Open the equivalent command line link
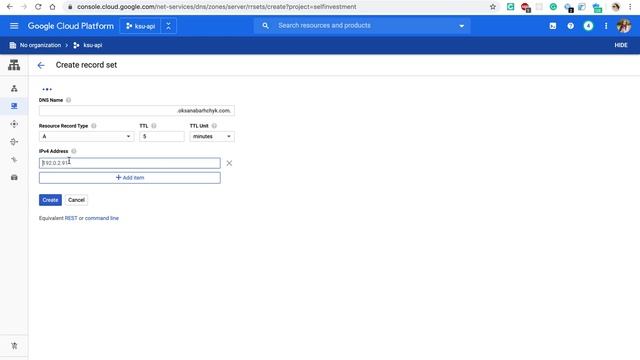The image size is (640, 360). point(102,218)
